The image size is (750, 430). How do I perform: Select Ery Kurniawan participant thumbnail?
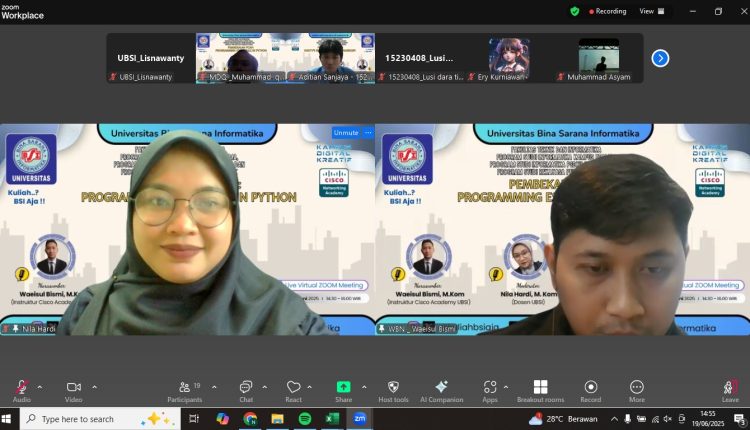coord(509,58)
